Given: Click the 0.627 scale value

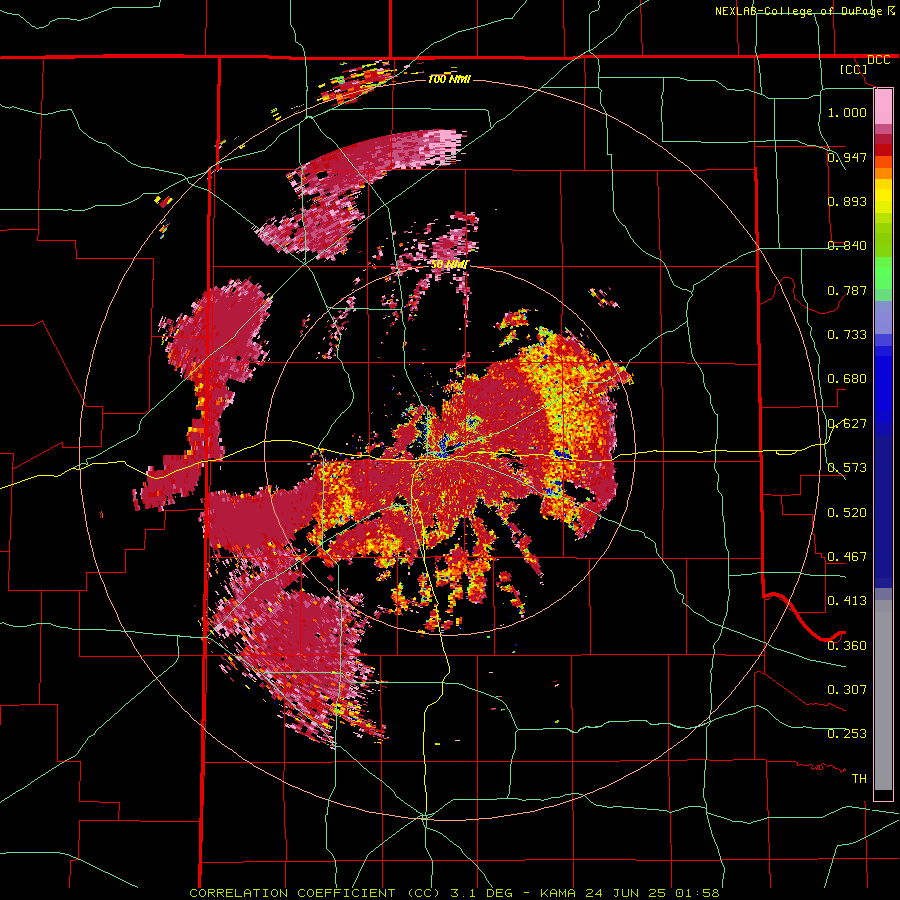Looking at the screenshot, I should pyautogui.click(x=847, y=424).
